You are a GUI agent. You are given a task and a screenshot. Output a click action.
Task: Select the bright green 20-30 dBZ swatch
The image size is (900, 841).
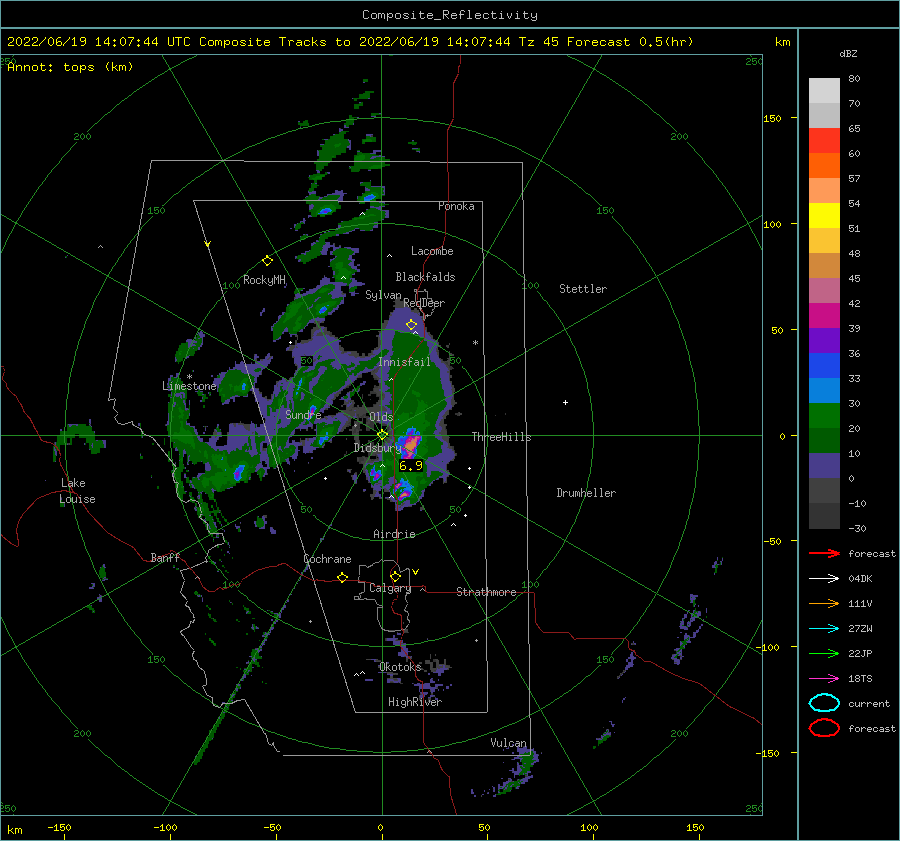coord(824,416)
